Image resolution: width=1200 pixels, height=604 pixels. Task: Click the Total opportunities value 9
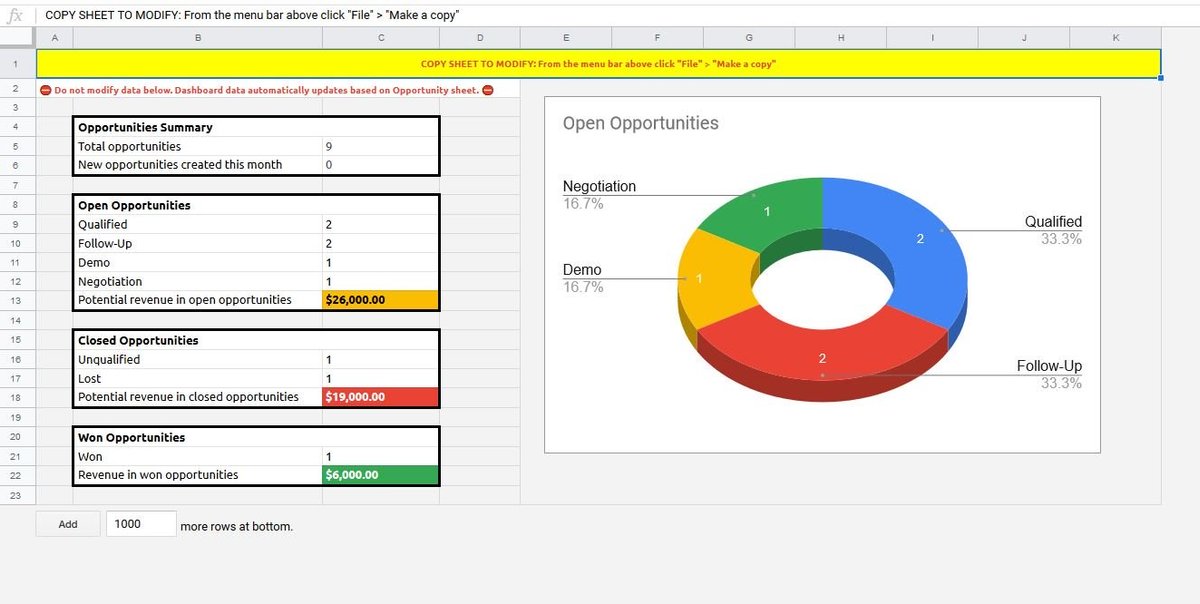(x=381, y=146)
